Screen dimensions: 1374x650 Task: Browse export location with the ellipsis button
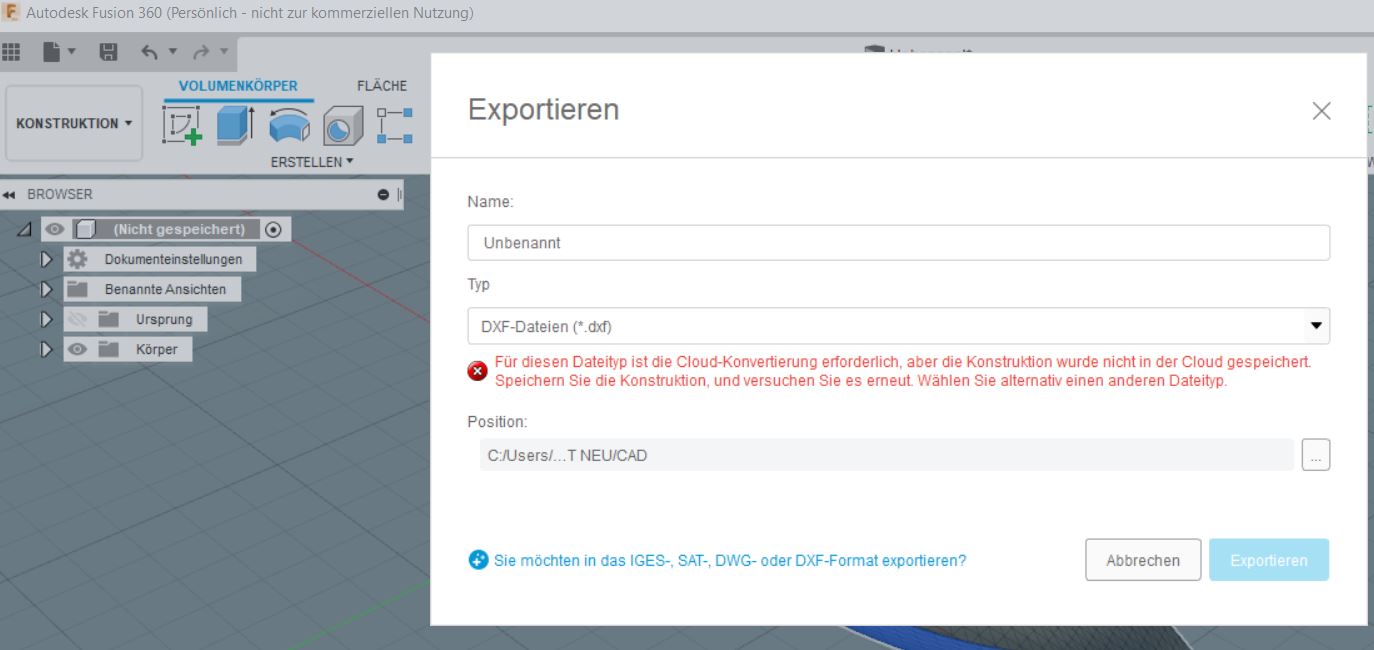[x=1316, y=454]
